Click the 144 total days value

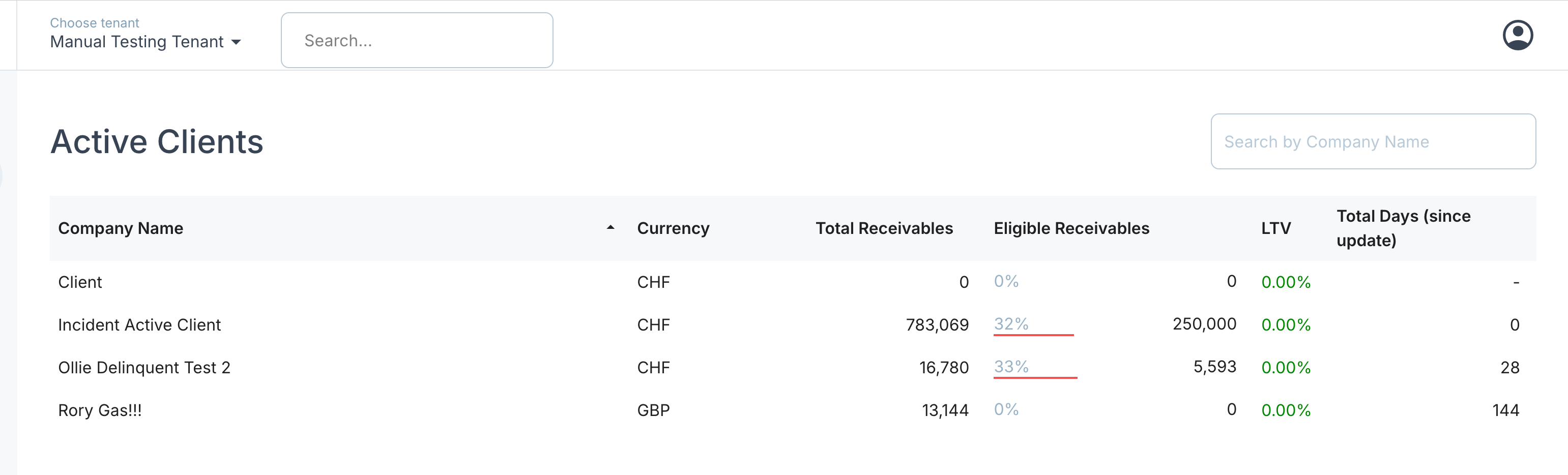[x=1505, y=410]
